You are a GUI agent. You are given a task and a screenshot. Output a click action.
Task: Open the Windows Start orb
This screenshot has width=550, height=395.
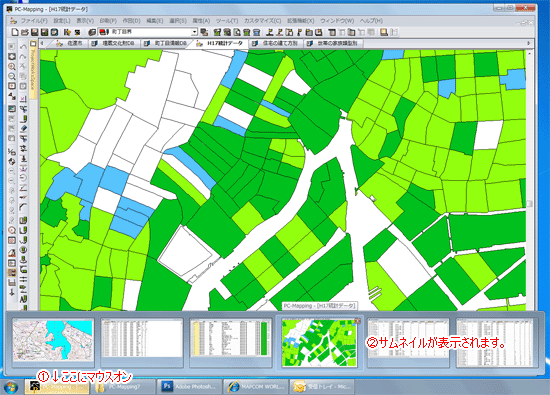click(11, 387)
